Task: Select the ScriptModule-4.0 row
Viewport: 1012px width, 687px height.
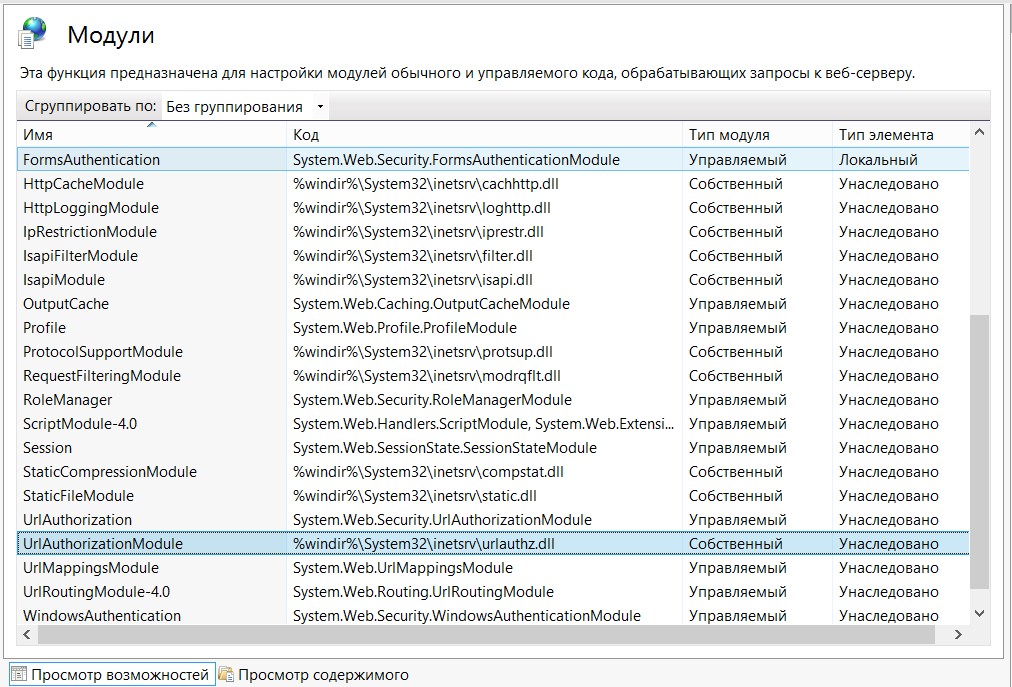Action: click(x=493, y=424)
